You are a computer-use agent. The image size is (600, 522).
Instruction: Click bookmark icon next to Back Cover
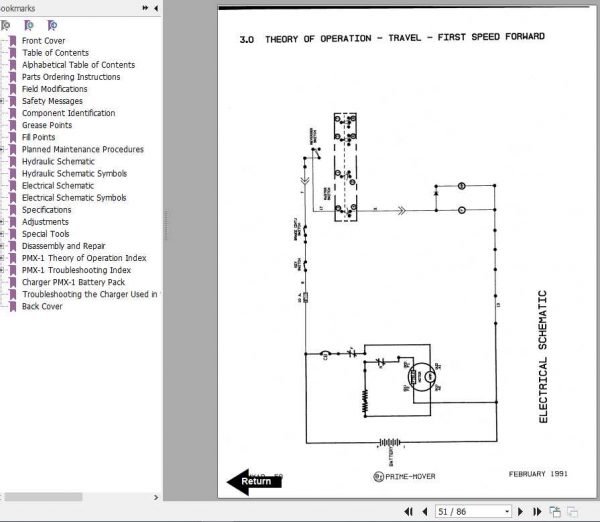tap(13, 306)
